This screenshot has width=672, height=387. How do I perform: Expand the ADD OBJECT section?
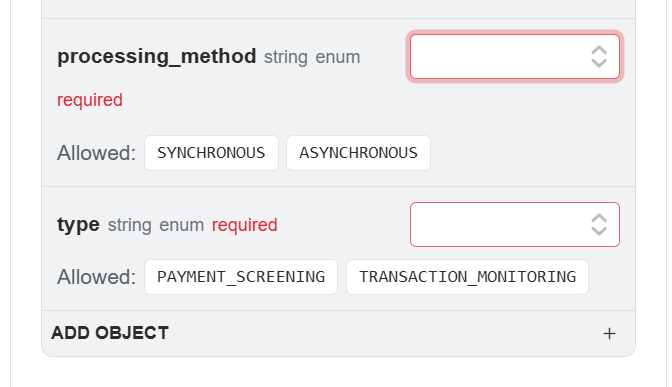(x=338, y=333)
